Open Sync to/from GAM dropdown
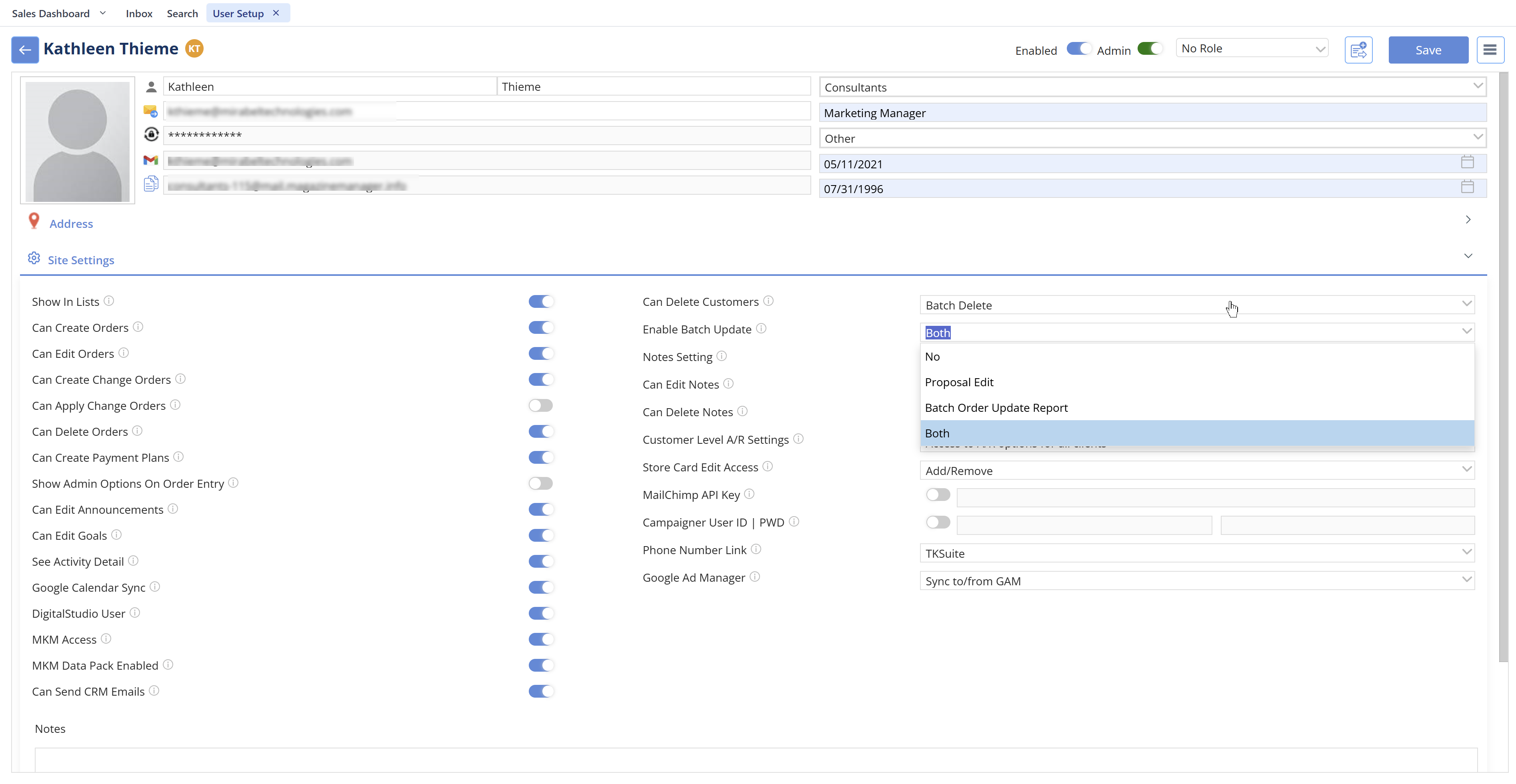Image resolution: width=1516 pixels, height=784 pixels. pos(1197,581)
